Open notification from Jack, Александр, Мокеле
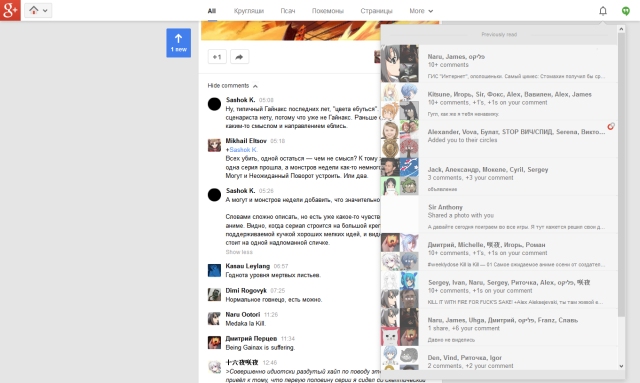The width and height of the screenshot is (640, 383). [x=499, y=176]
